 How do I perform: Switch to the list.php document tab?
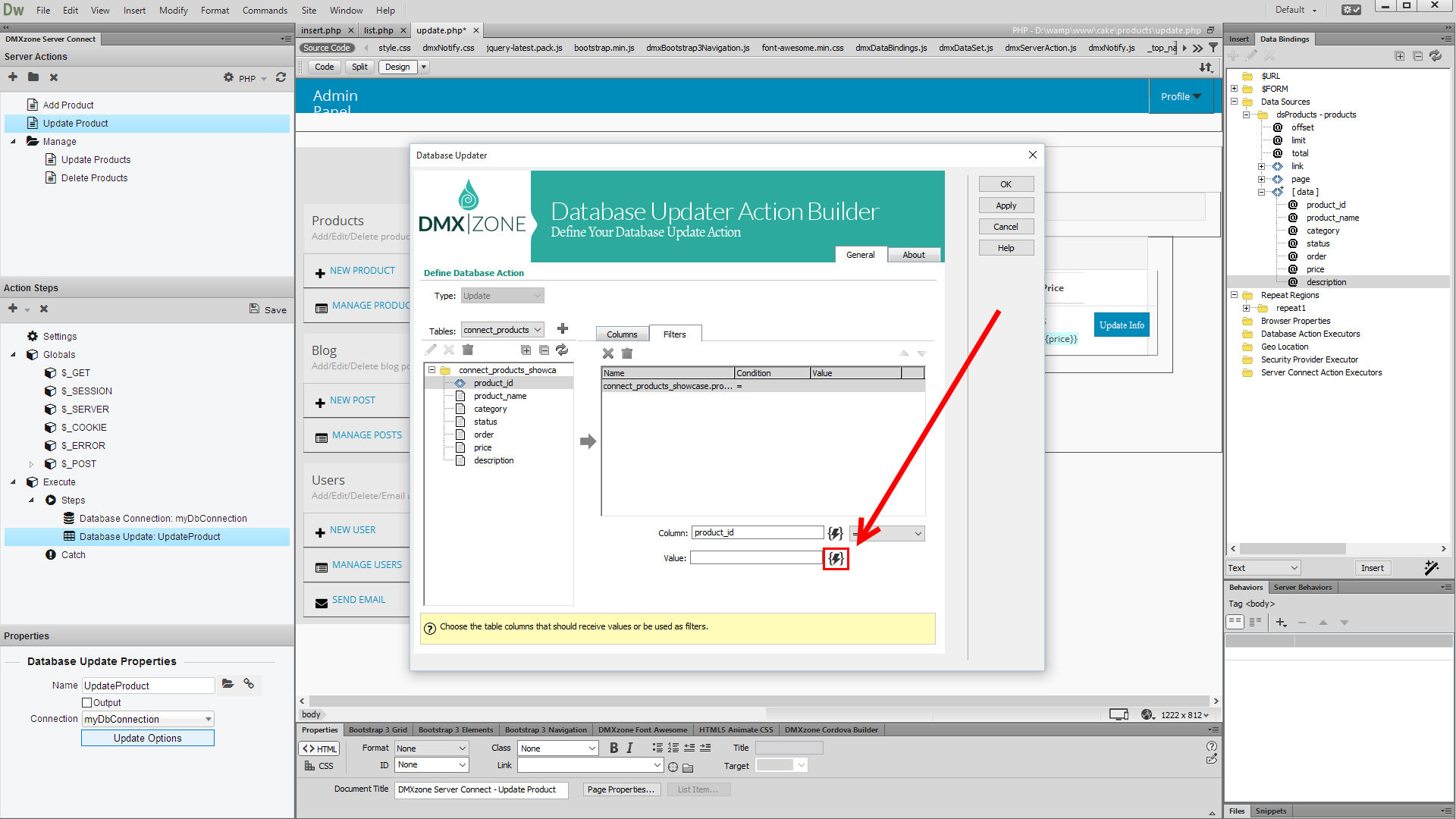tap(378, 30)
